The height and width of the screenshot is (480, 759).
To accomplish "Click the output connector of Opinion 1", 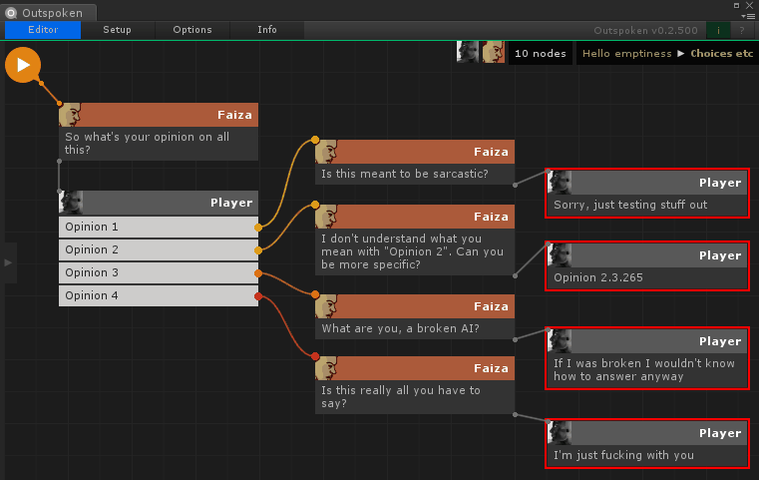I will point(258,227).
